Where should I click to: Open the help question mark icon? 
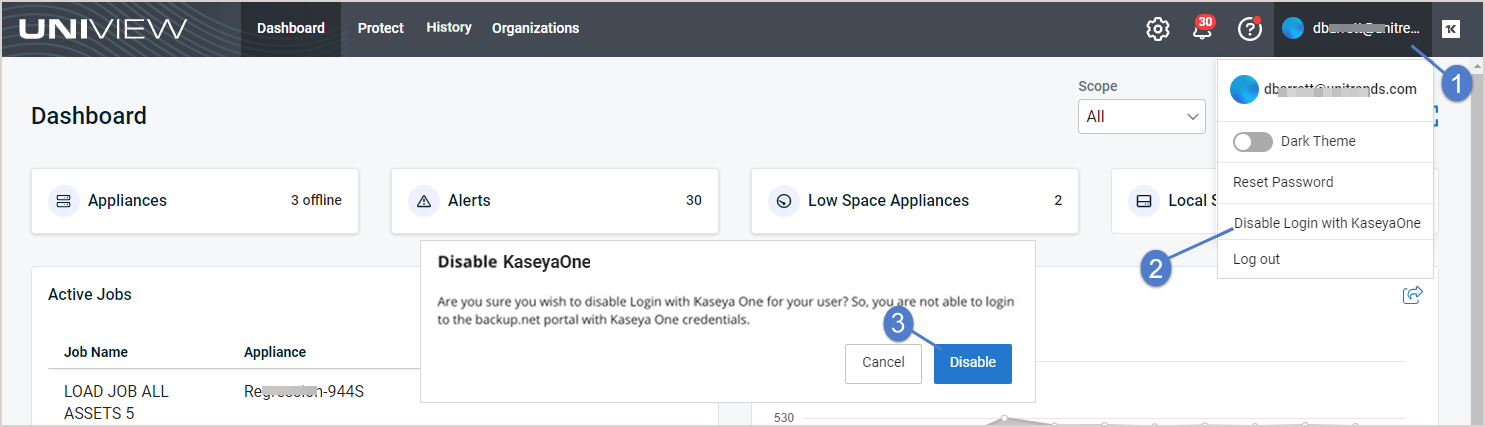pyautogui.click(x=1250, y=29)
